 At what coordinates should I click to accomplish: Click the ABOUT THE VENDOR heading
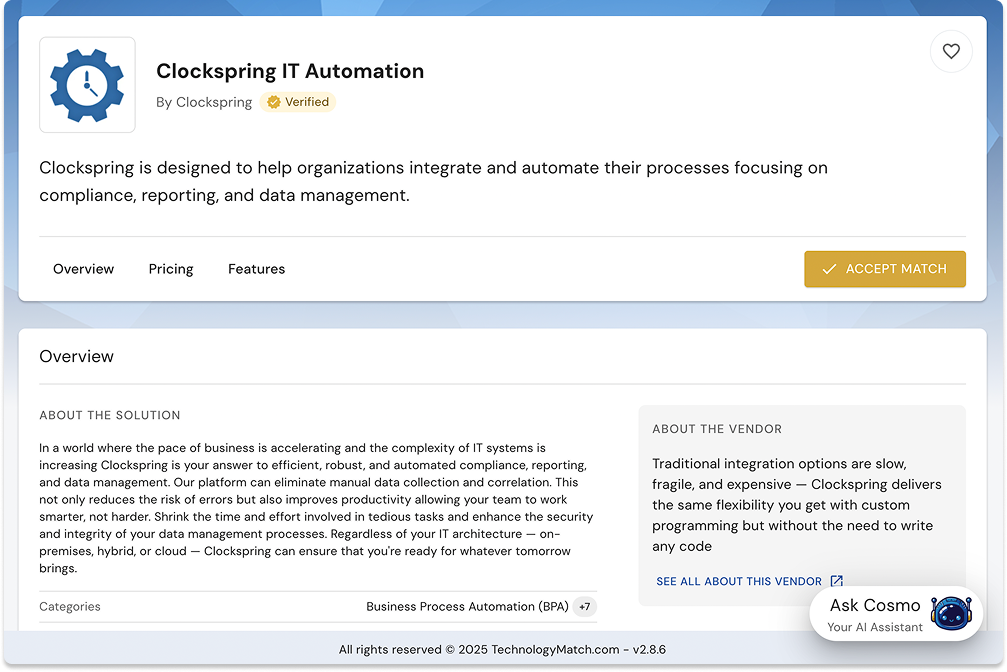[x=717, y=429]
